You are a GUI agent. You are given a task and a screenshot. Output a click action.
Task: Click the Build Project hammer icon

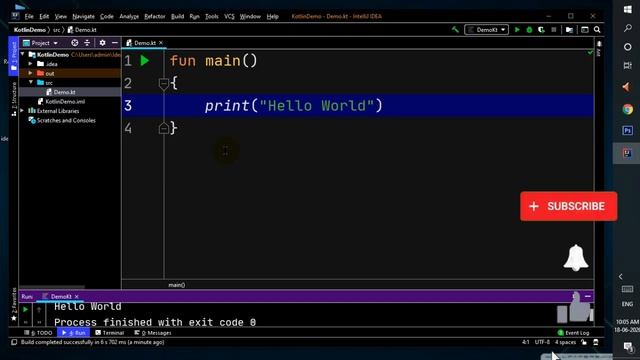pos(455,29)
